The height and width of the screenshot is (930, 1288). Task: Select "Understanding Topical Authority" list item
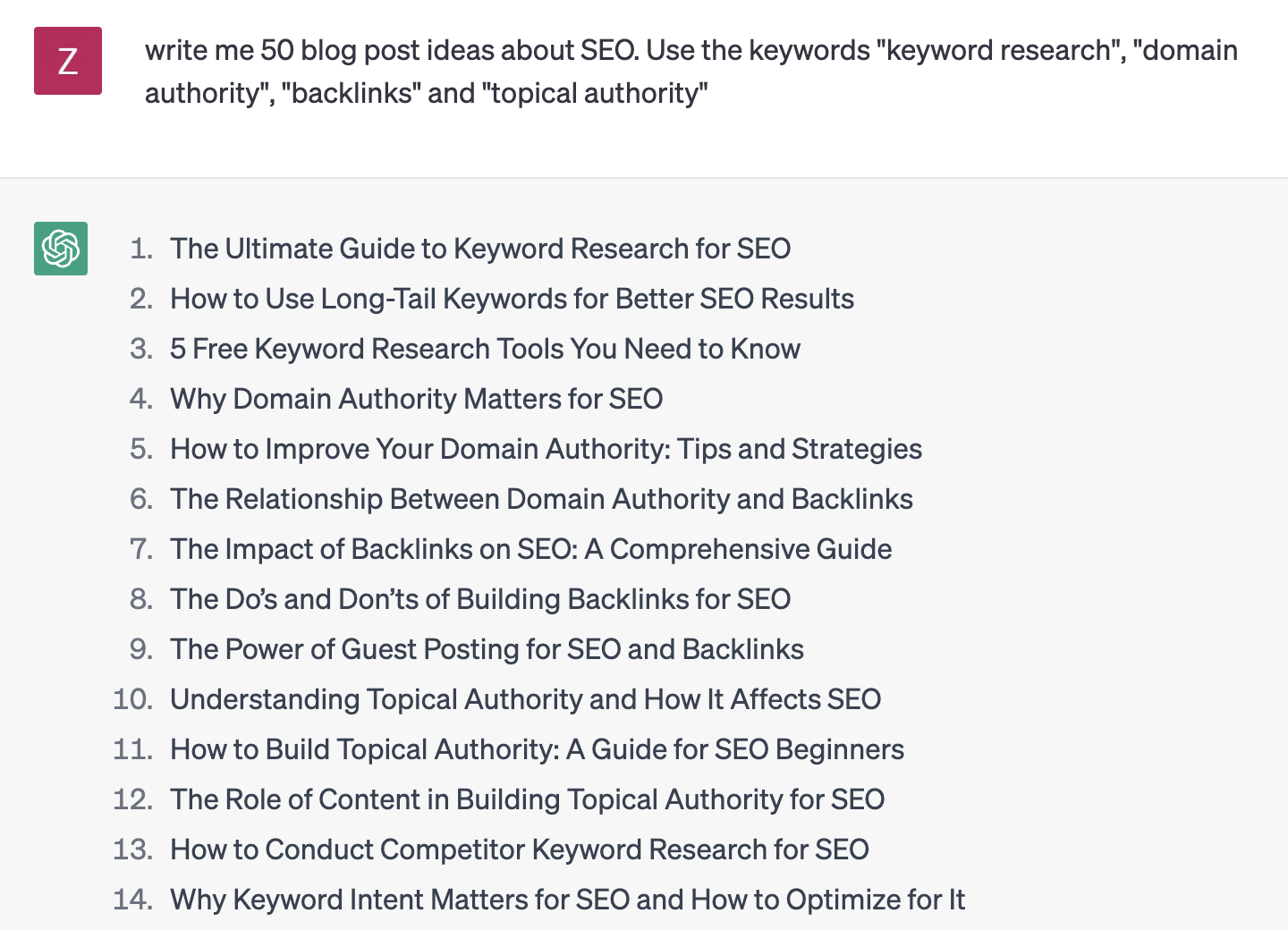click(x=525, y=699)
